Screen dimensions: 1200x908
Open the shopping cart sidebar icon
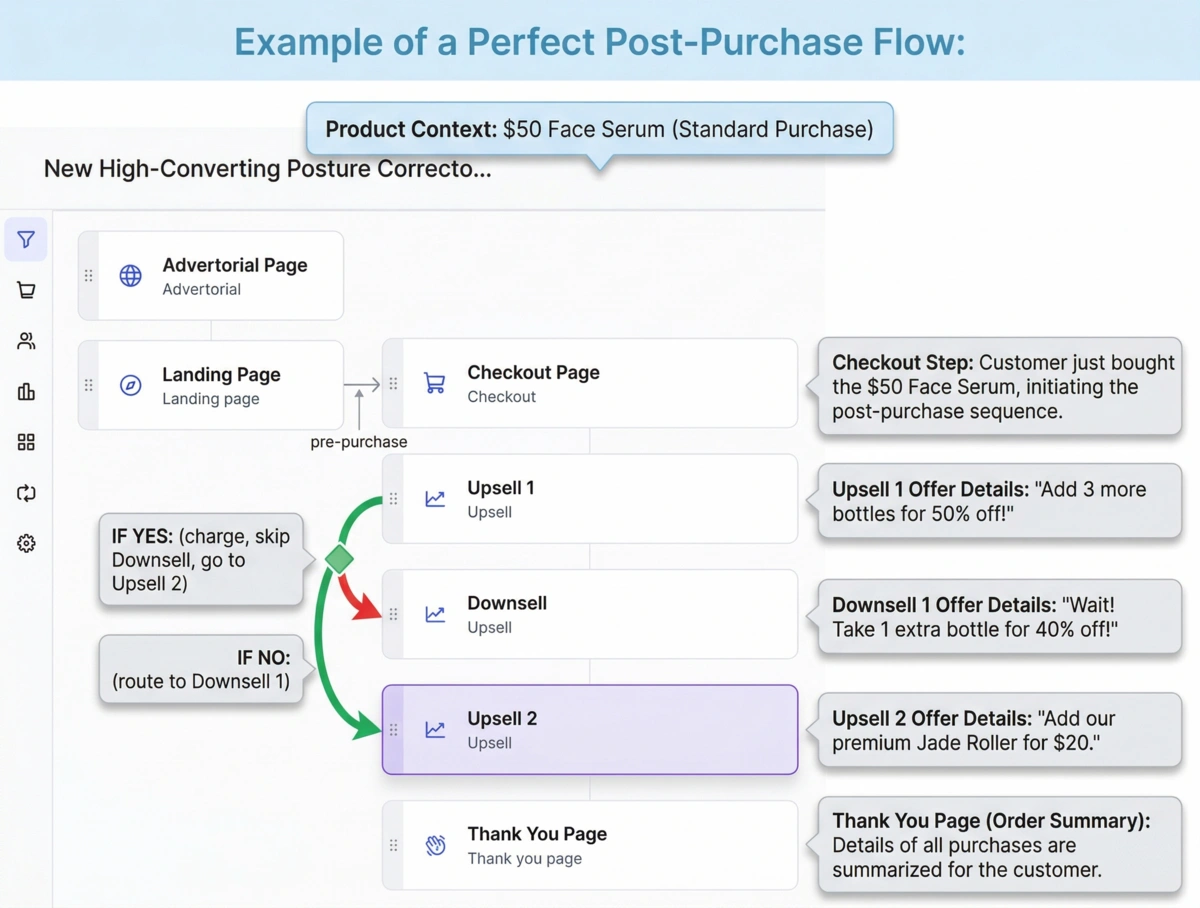[x=26, y=291]
